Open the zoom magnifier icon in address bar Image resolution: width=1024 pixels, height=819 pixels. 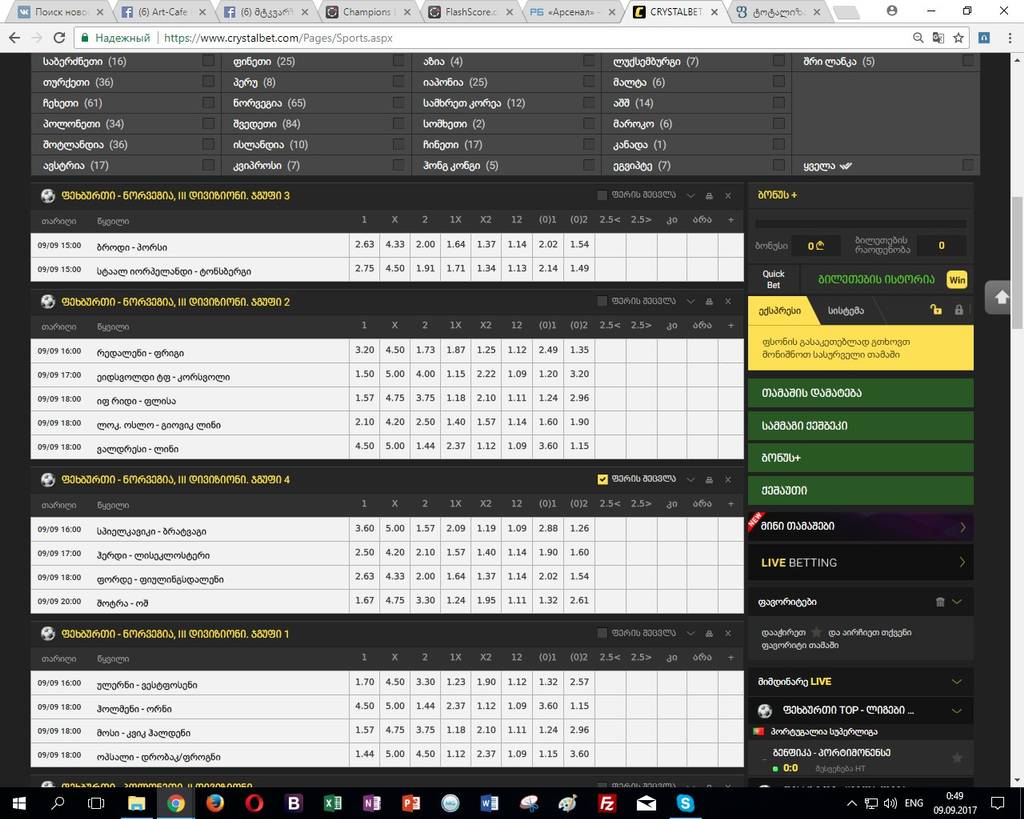pos(918,38)
